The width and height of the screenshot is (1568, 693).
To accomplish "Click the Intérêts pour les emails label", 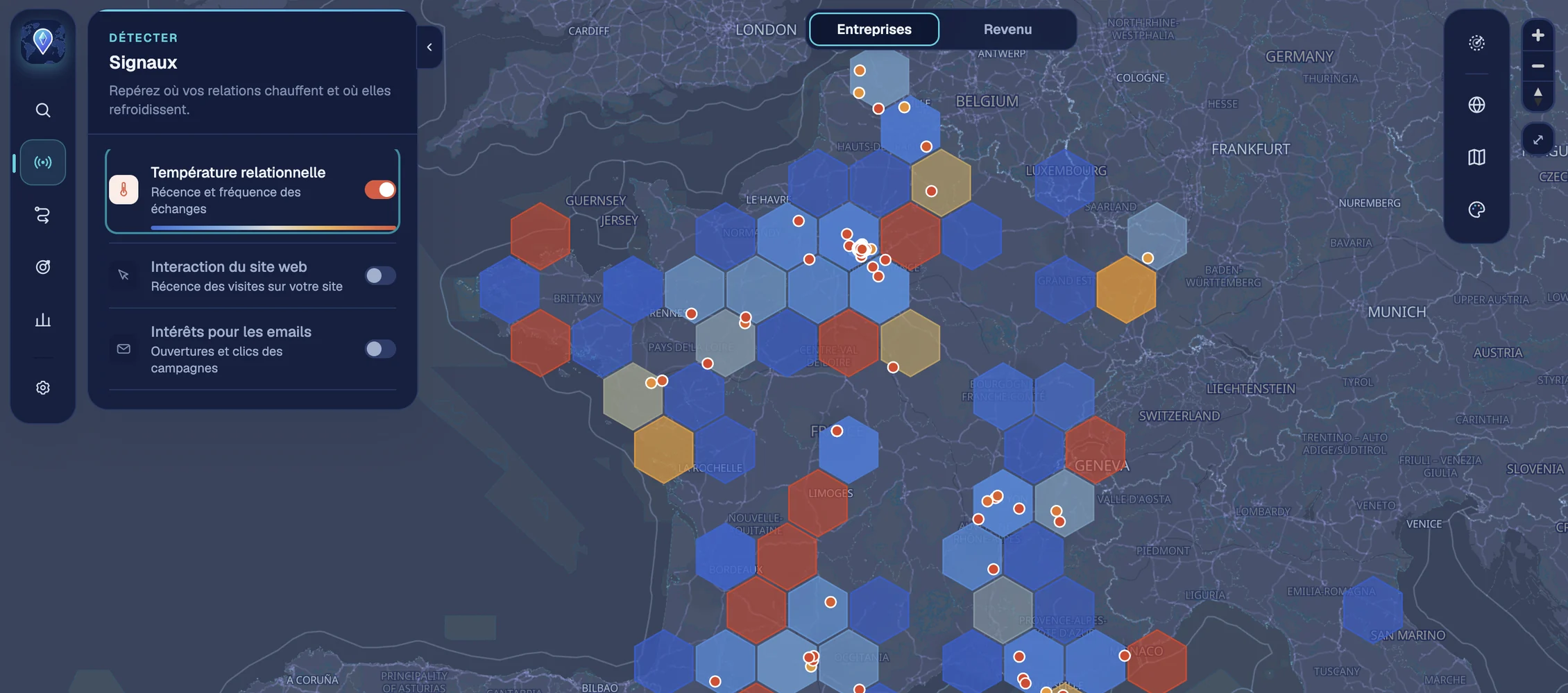I will point(231,332).
